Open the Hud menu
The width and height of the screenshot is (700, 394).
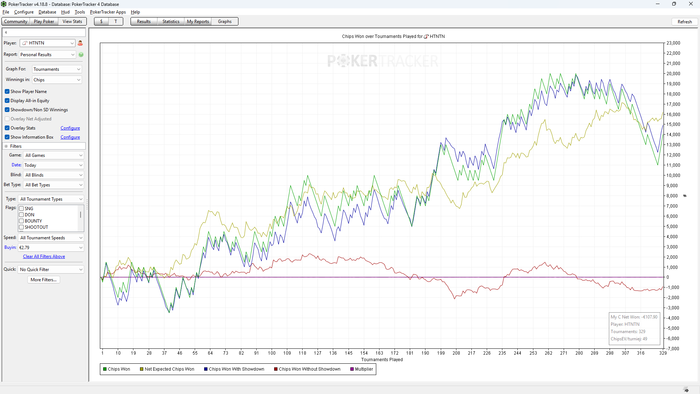(x=65, y=12)
